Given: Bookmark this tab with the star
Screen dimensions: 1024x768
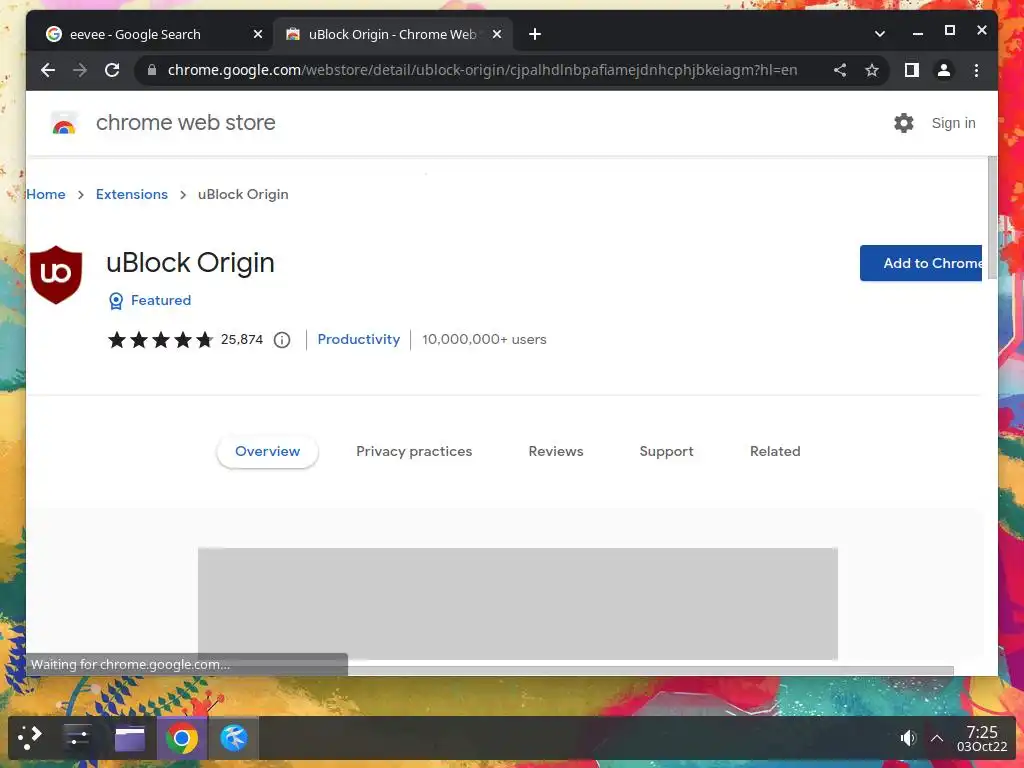Looking at the screenshot, I should pos(872,70).
